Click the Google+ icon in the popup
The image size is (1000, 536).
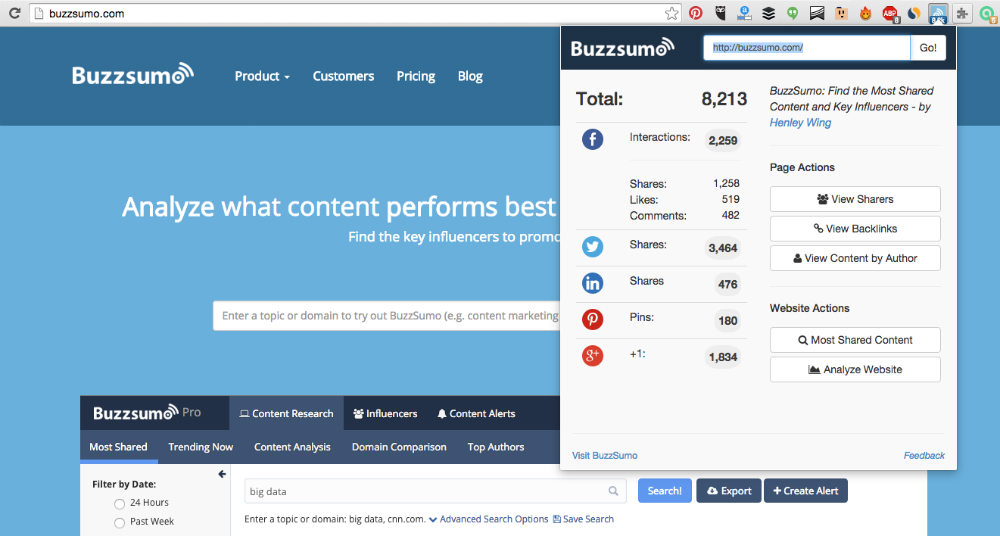592,355
